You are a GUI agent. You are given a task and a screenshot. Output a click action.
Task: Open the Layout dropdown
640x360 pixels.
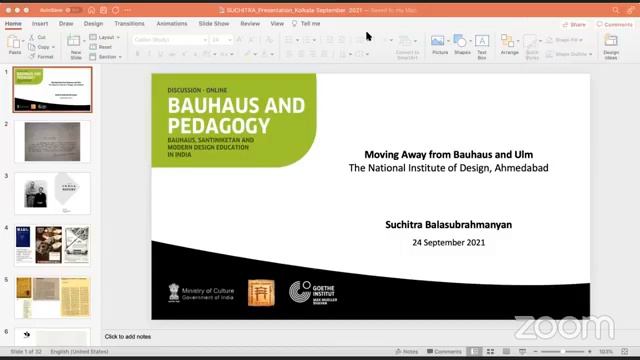[x=105, y=37]
